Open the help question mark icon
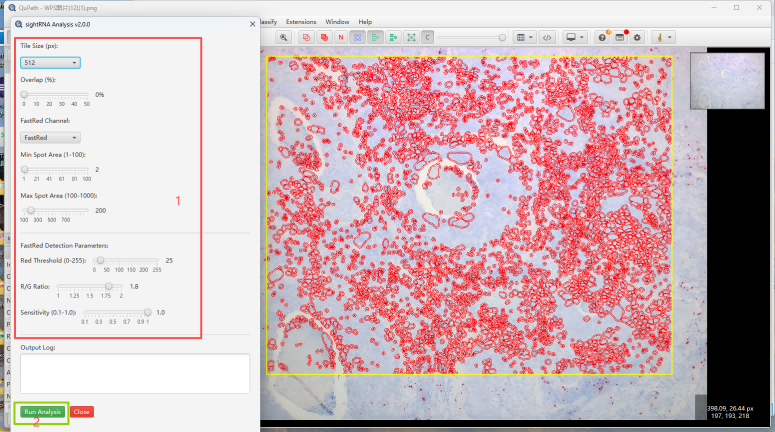 pyautogui.click(x=602, y=37)
